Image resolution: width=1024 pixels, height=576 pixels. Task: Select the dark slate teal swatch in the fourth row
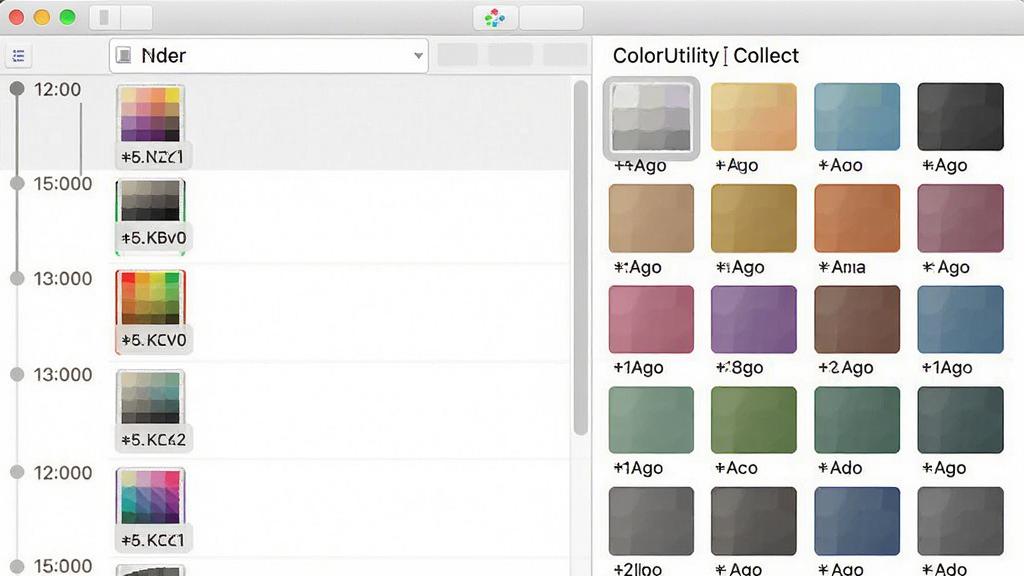click(x=960, y=420)
